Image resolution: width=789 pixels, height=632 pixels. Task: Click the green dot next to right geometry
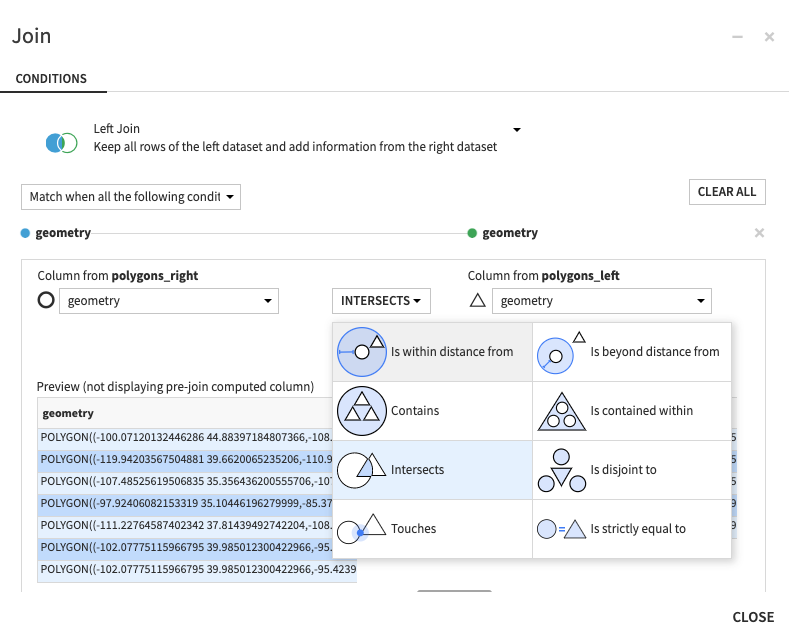472,233
